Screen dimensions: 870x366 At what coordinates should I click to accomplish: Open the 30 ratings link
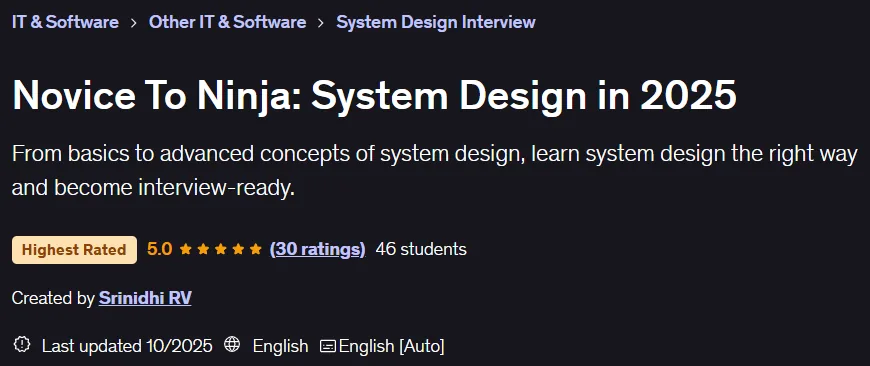point(317,250)
